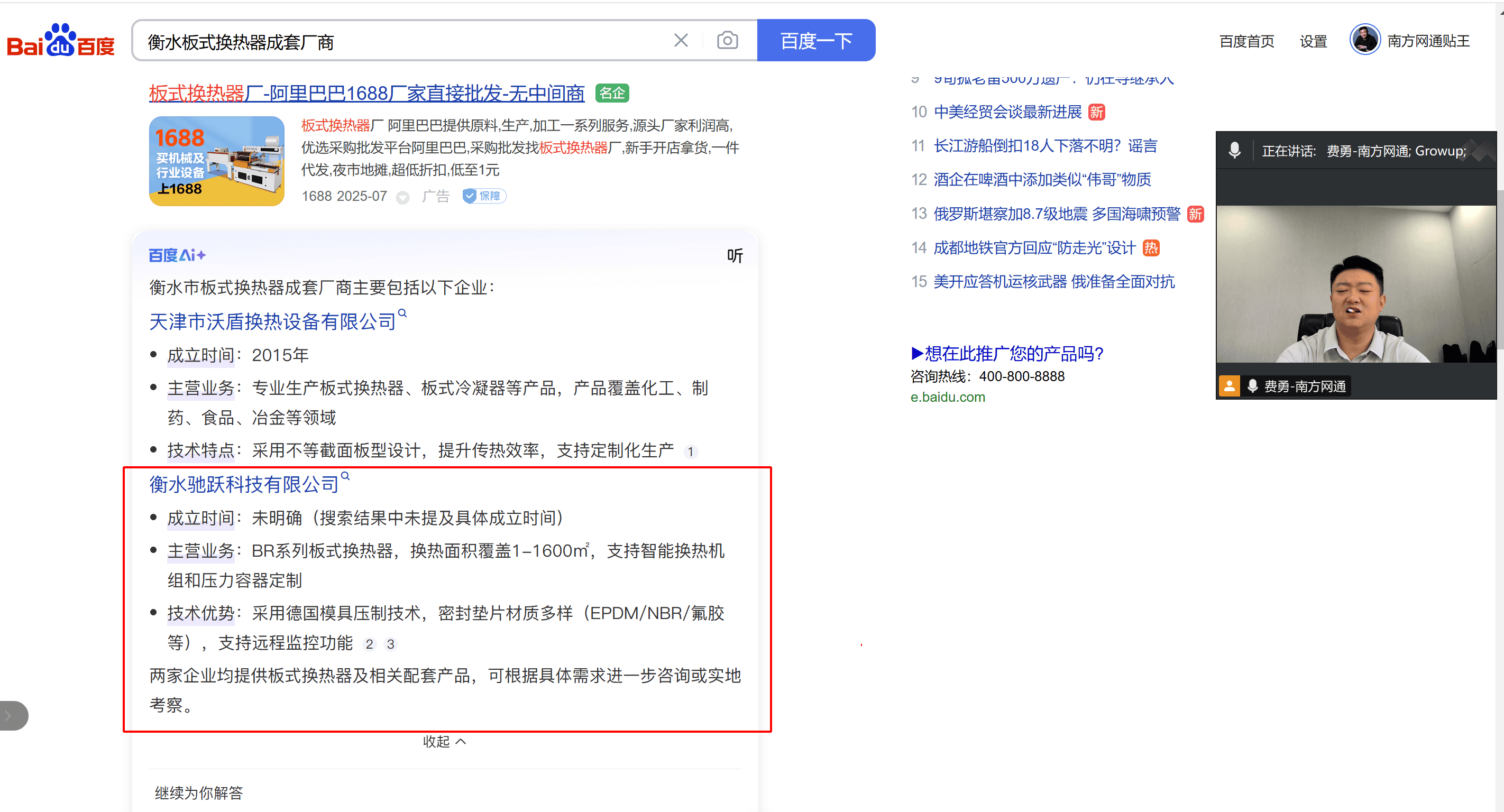Open e.baidu.com link
The height and width of the screenshot is (812, 1504).
pos(948,397)
